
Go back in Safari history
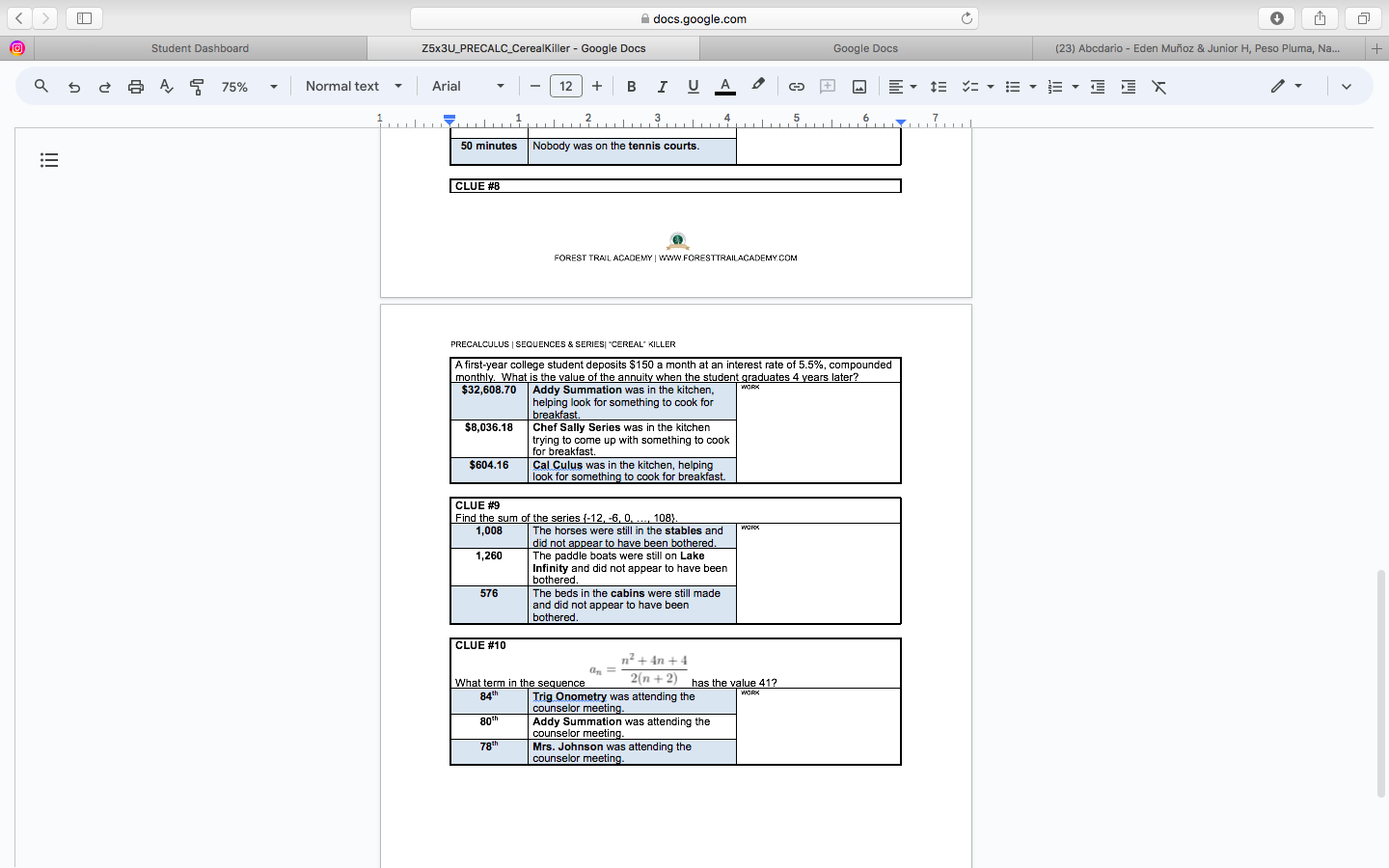pos(19,17)
